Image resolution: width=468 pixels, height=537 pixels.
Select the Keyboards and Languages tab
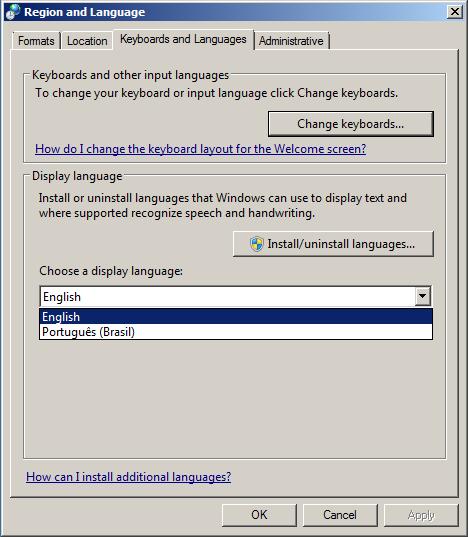[x=184, y=39]
